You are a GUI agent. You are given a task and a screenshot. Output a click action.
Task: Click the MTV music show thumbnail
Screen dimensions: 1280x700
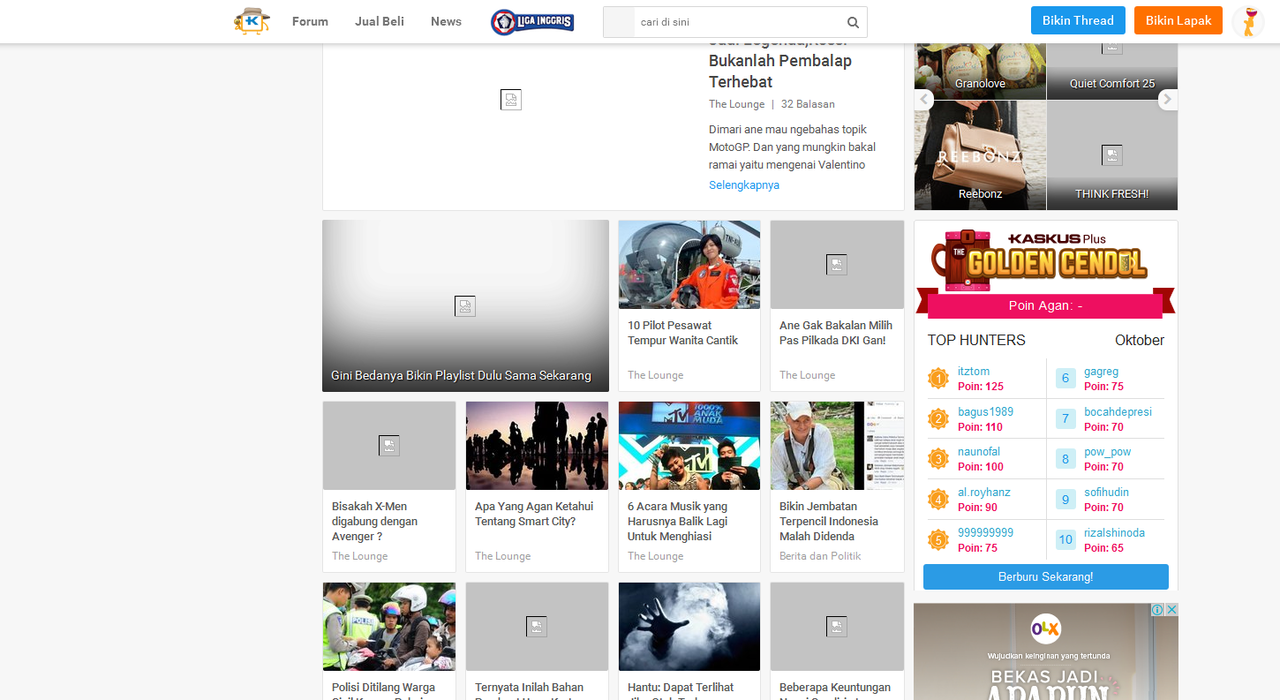pos(689,446)
